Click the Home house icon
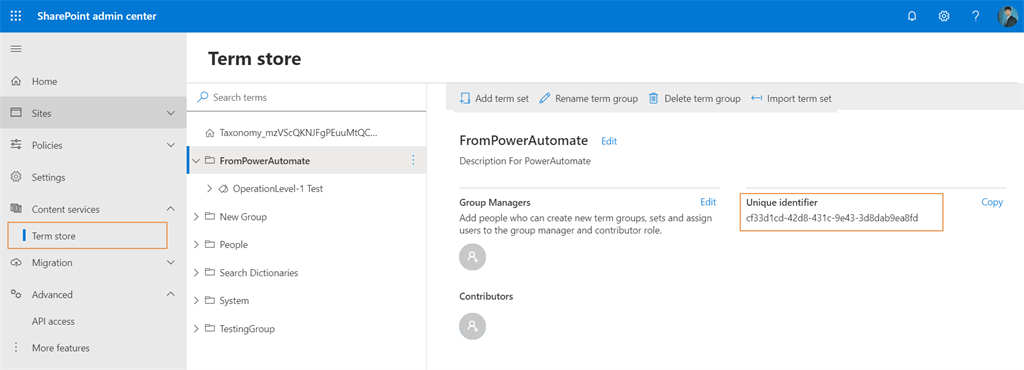The width and height of the screenshot is (1024, 370). pos(16,82)
